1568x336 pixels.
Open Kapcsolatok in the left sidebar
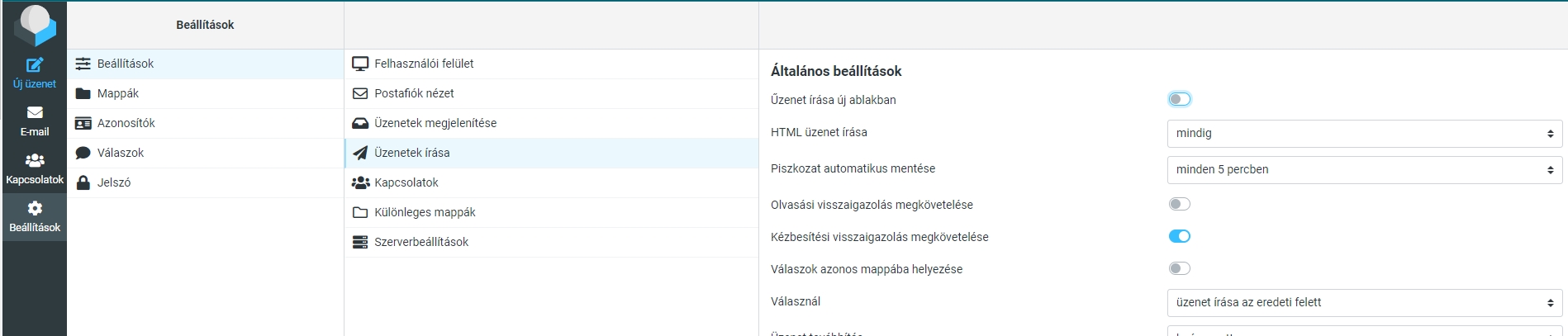pos(35,168)
